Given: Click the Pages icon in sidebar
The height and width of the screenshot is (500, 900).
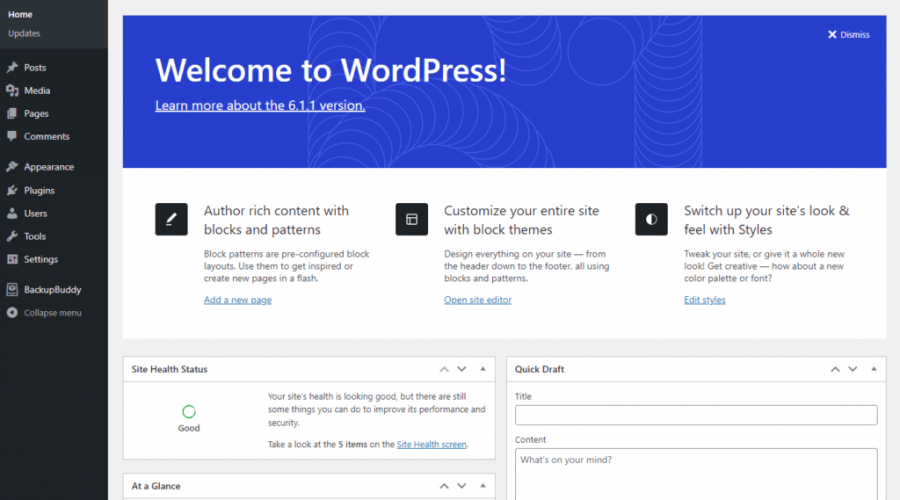Looking at the screenshot, I should (12, 113).
